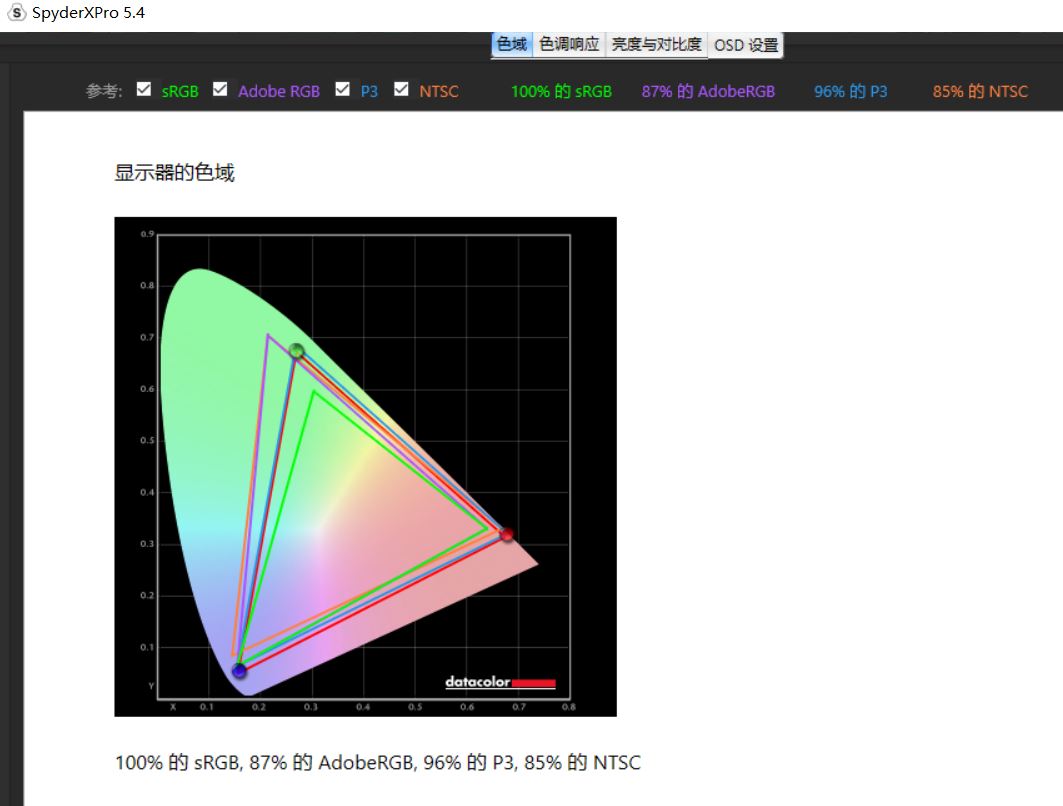Click the 100% 的 sRGB result text
This screenshot has width=1063, height=806.
[x=561, y=90]
